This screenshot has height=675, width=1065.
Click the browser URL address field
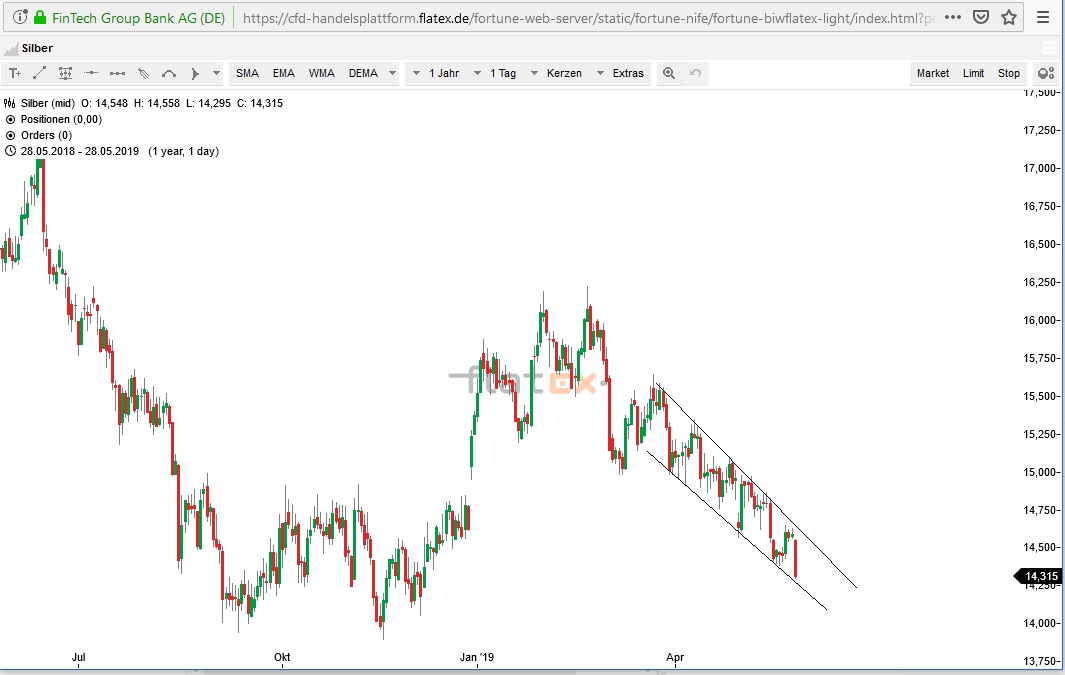(x=588, y=18)
